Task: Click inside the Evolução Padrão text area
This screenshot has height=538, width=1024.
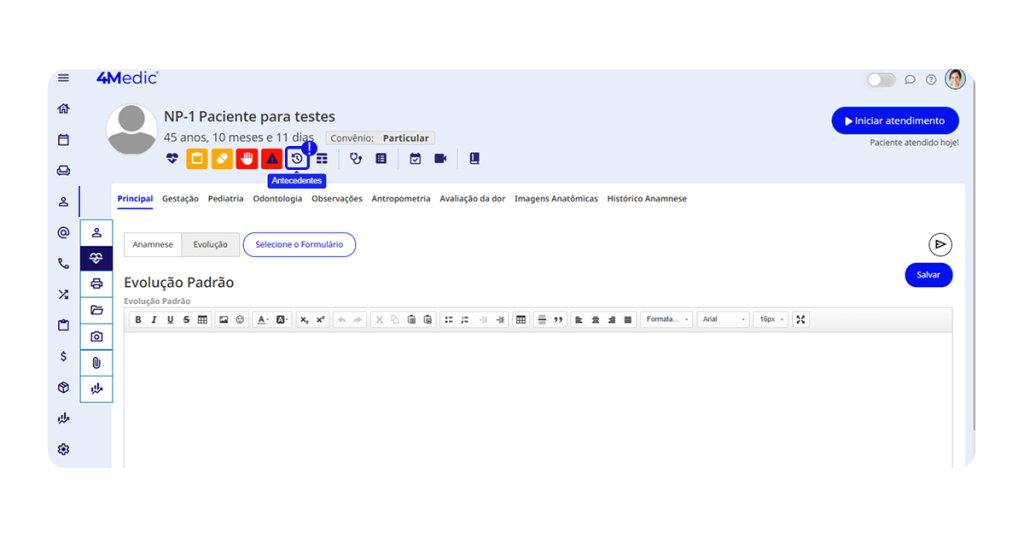Action: [x=538, y=400]
